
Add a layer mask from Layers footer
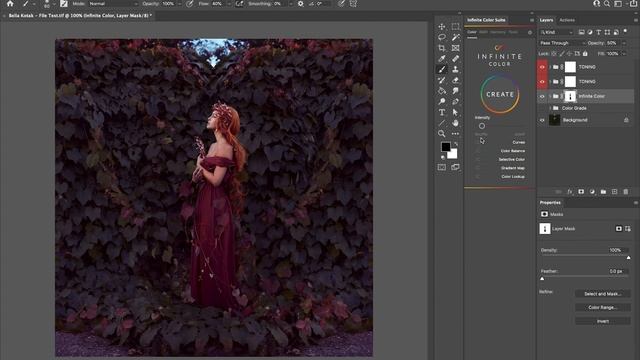pos(581,191)
